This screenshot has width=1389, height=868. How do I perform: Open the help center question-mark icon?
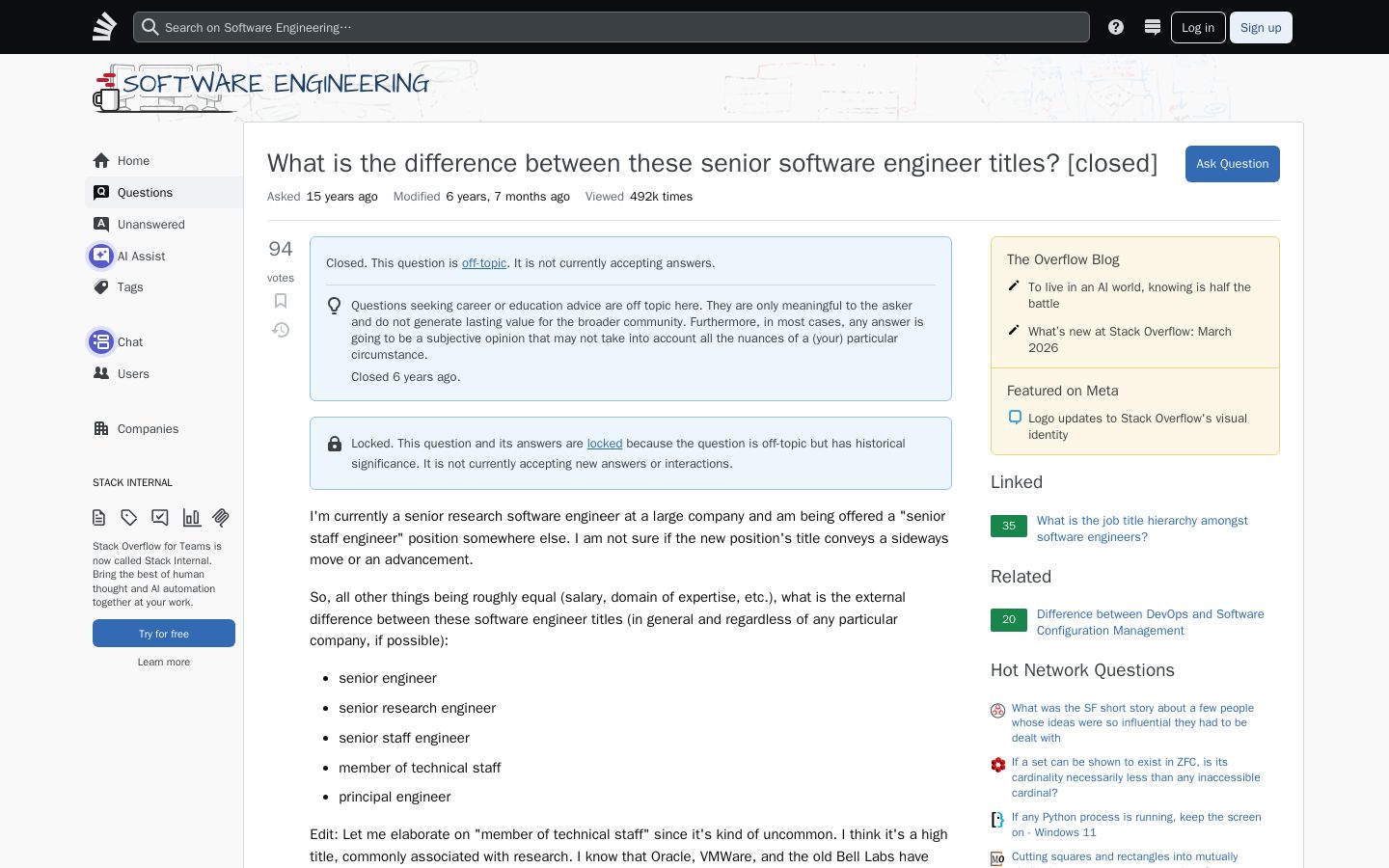(x=1116, y=27)
